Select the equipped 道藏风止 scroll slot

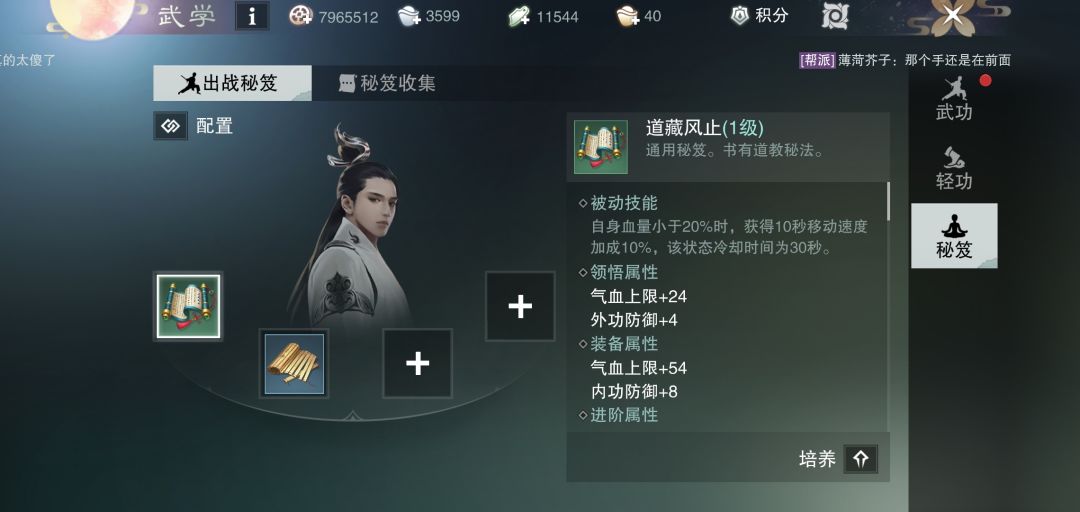(188, 306)
